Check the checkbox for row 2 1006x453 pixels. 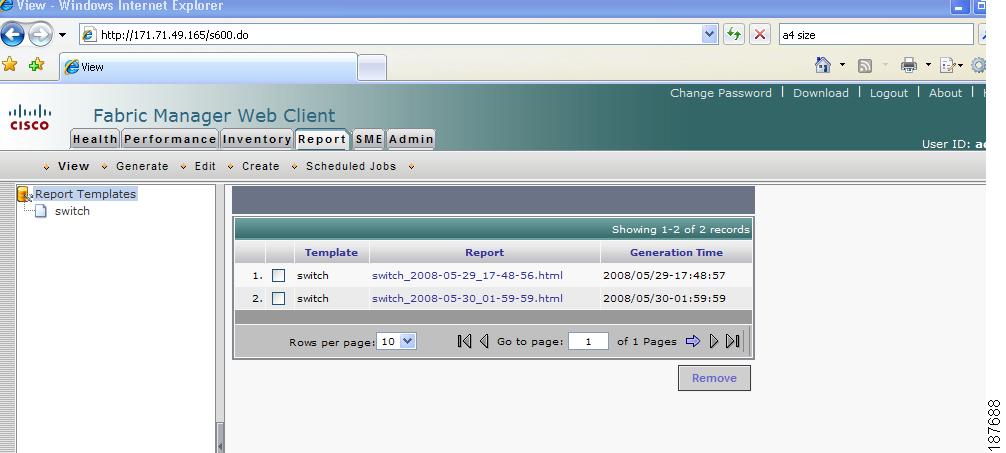pos(278,298)
